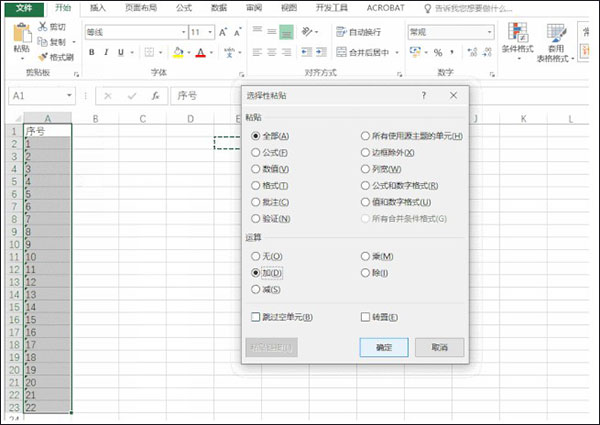Viewport: 600px width, 425px height.
Task: Check the 转置(E) transpose checkbox
Action: (x=365, y=317)
